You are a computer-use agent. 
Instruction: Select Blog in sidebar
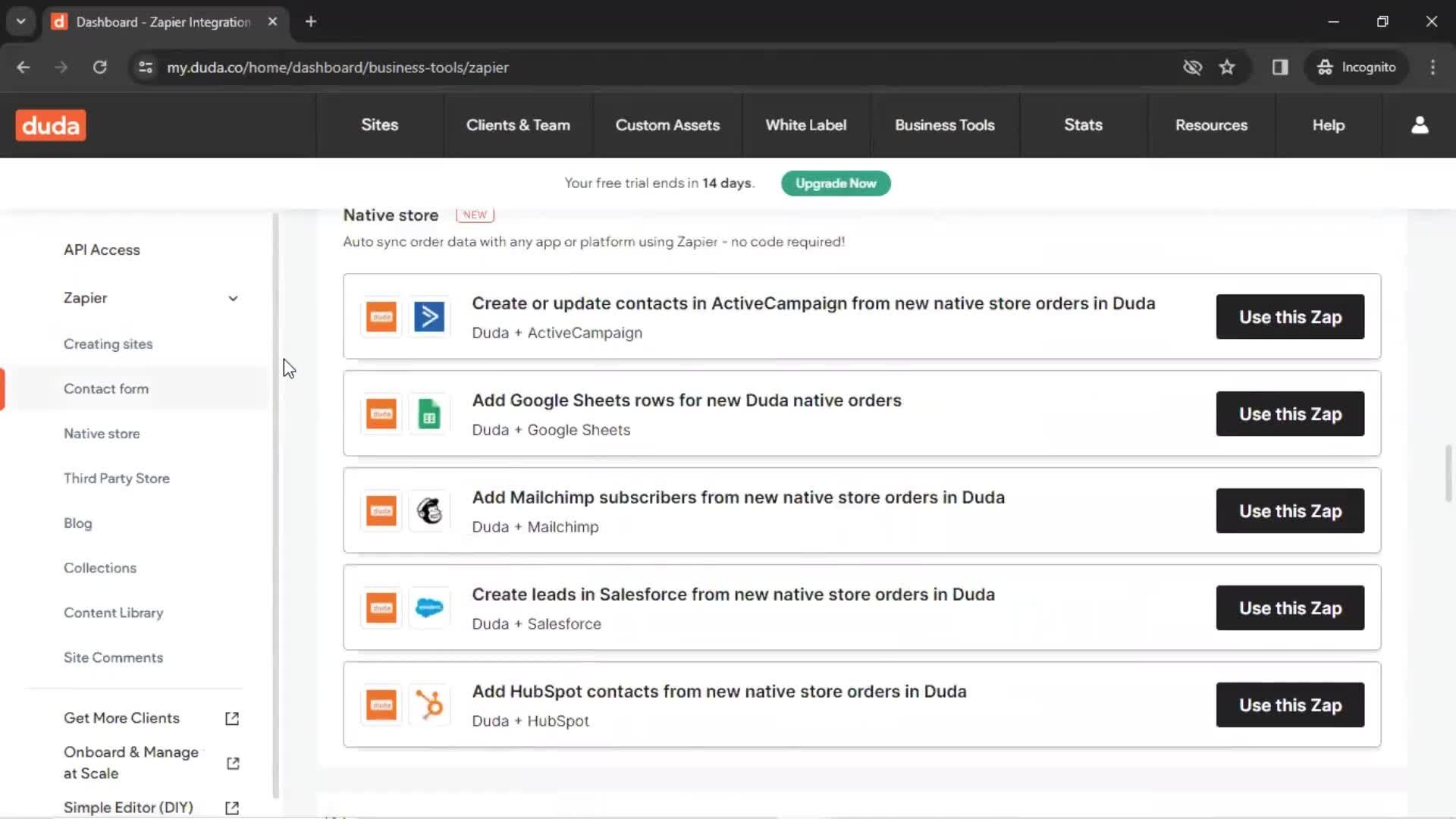point(78,523)
